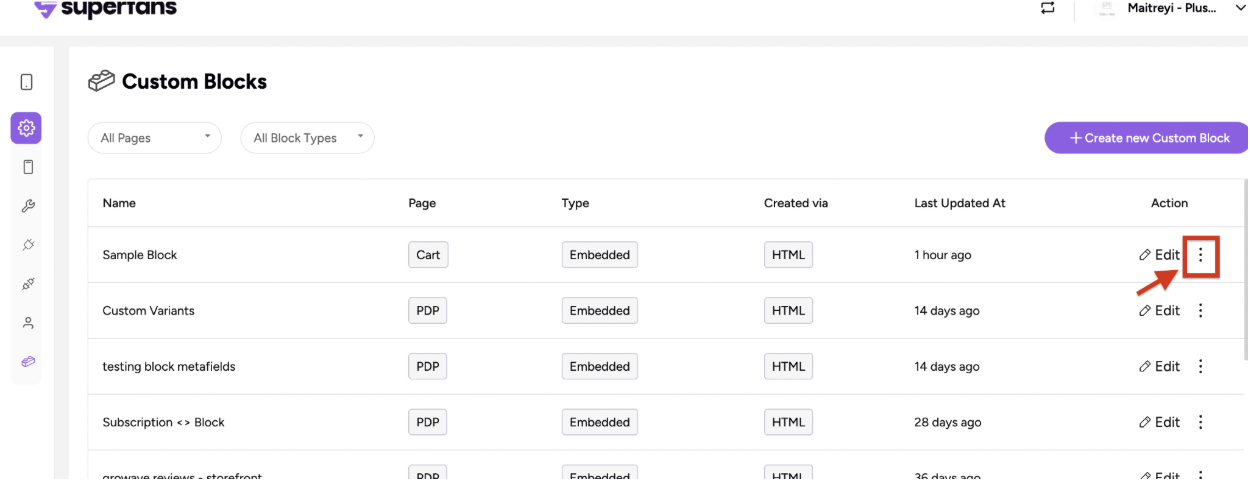1250x490 pixels.
Task: Click the Page column header
Action: (422, 203)
